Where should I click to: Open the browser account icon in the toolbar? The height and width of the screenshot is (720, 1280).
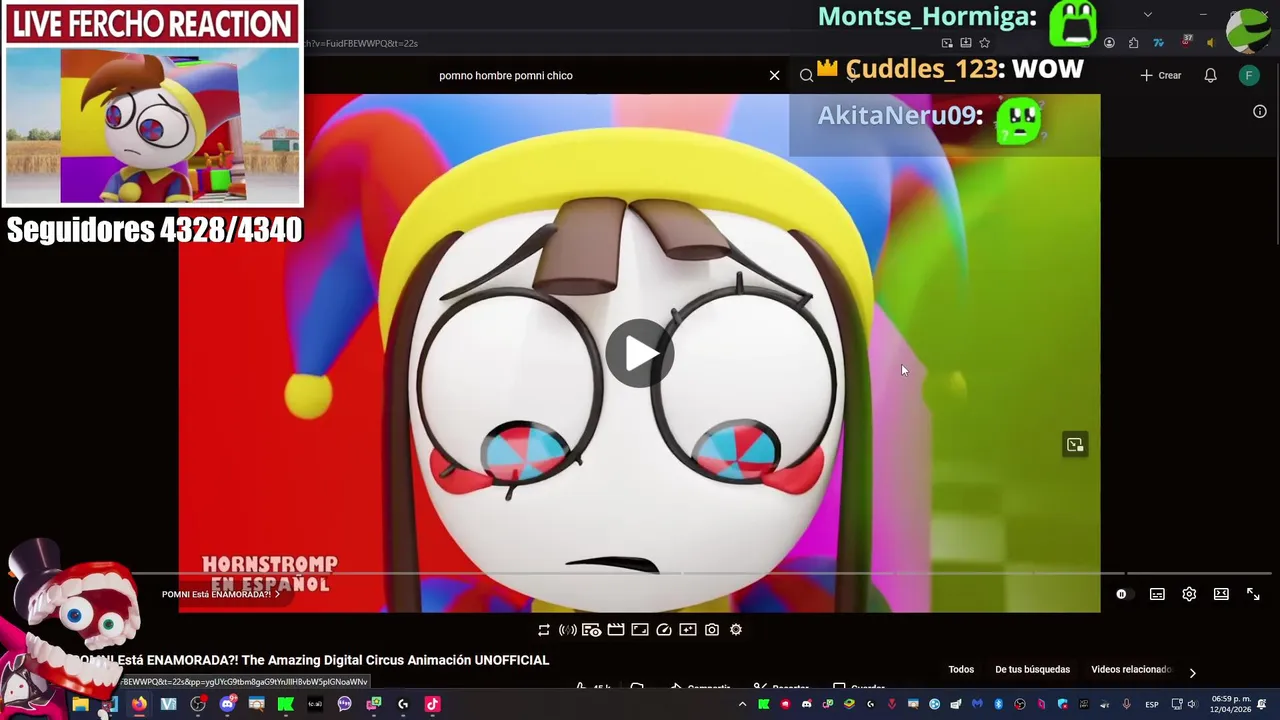pyautogui.click(x=1109, y=43)
